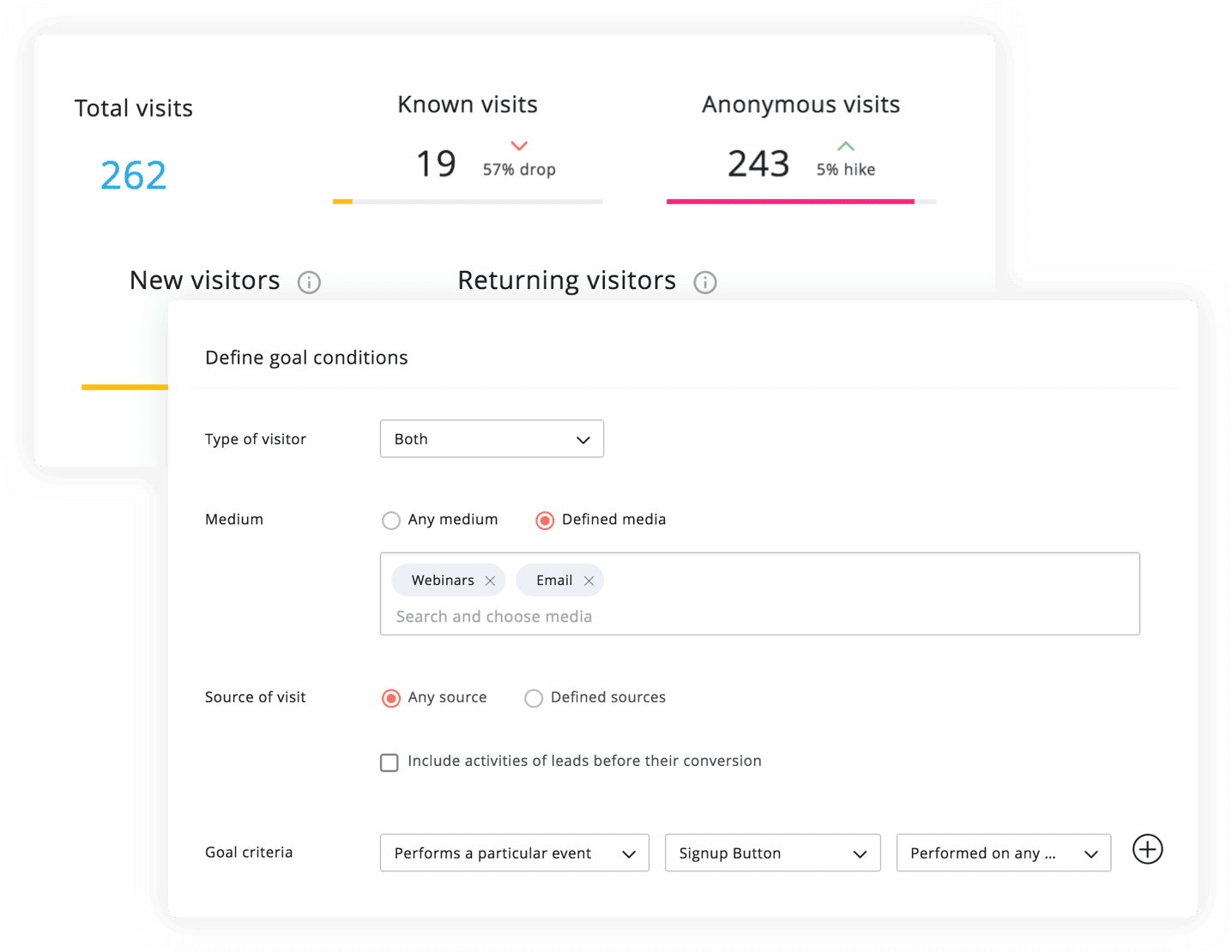Click the Returning visitors heading
Image resolution: width=1232 pixels, height=952 pixels.
567,280
